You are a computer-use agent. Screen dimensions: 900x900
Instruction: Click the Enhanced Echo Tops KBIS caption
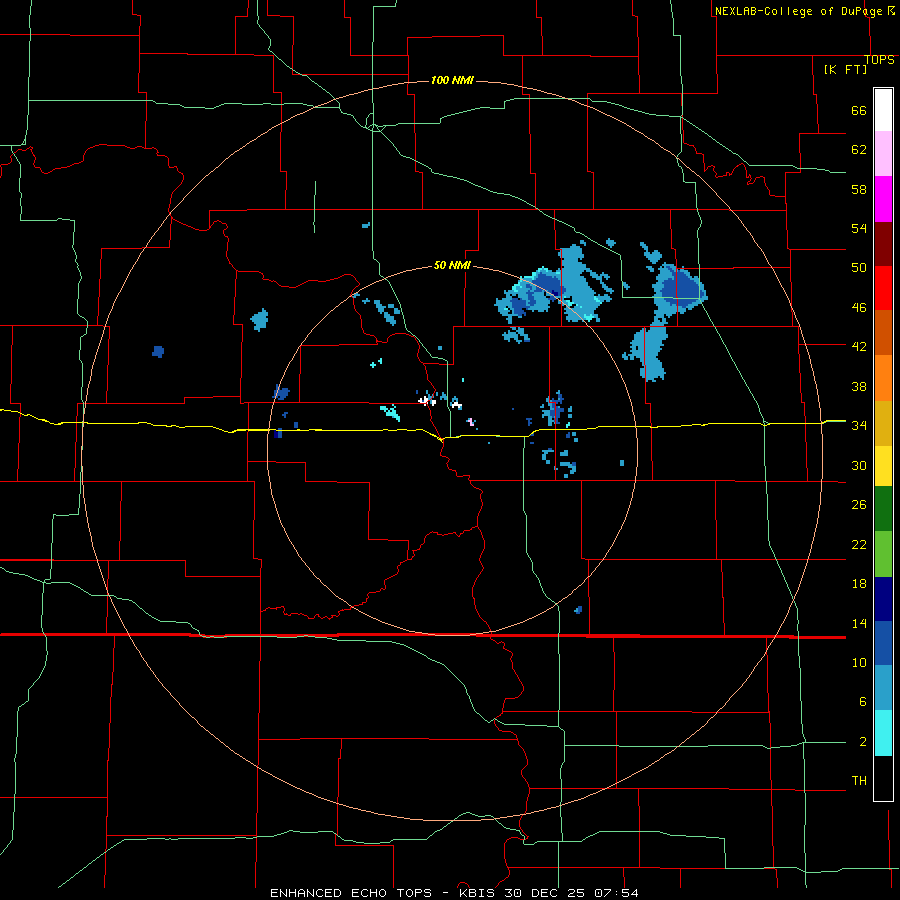454,893
